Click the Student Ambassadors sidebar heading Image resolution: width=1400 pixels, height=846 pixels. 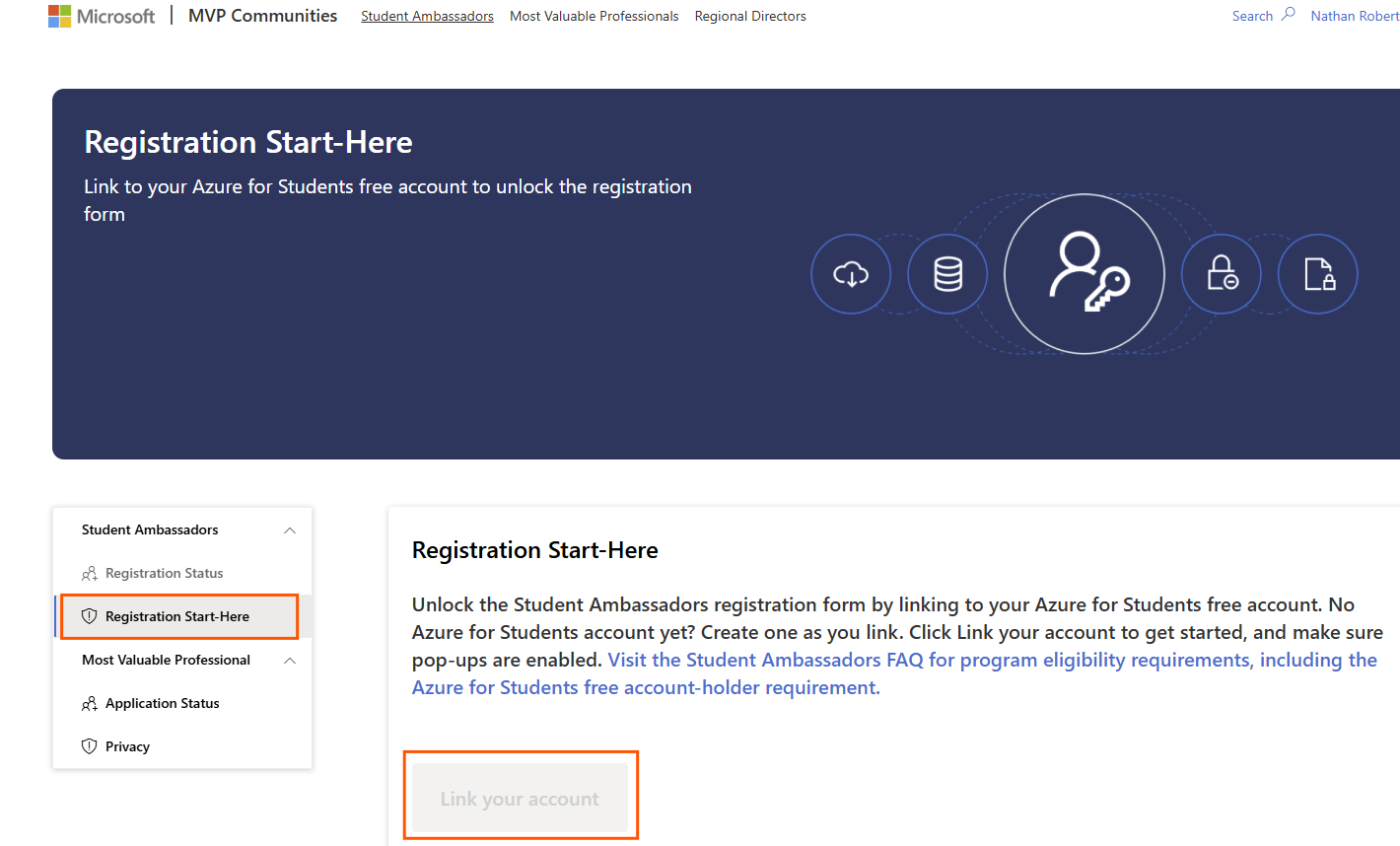point(150,529)
